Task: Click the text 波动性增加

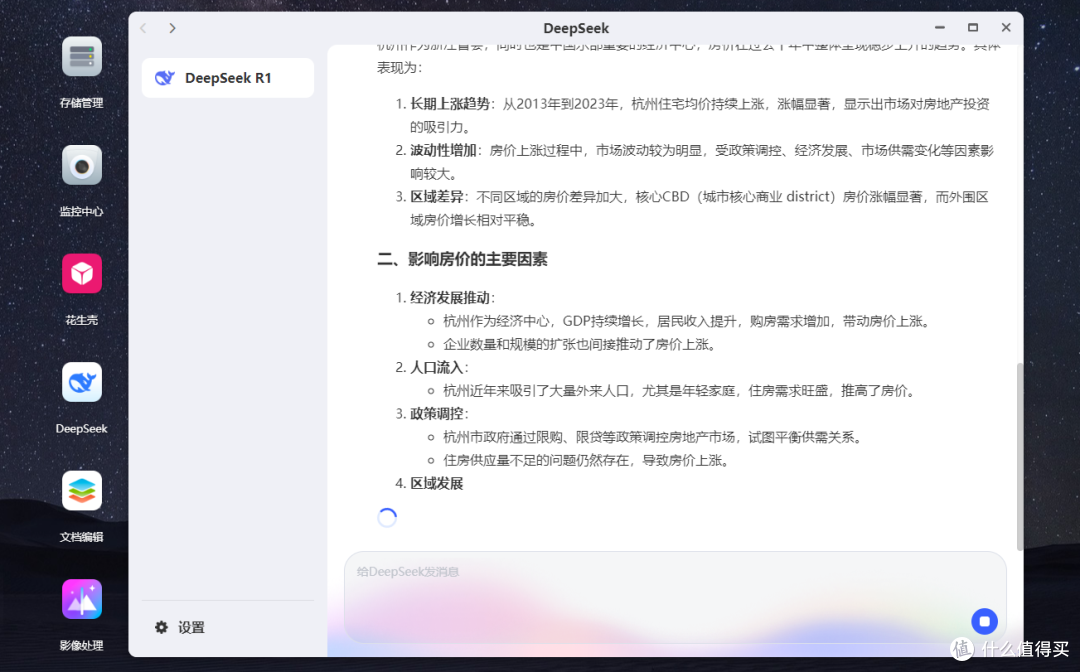Action: tap(443, 150)
